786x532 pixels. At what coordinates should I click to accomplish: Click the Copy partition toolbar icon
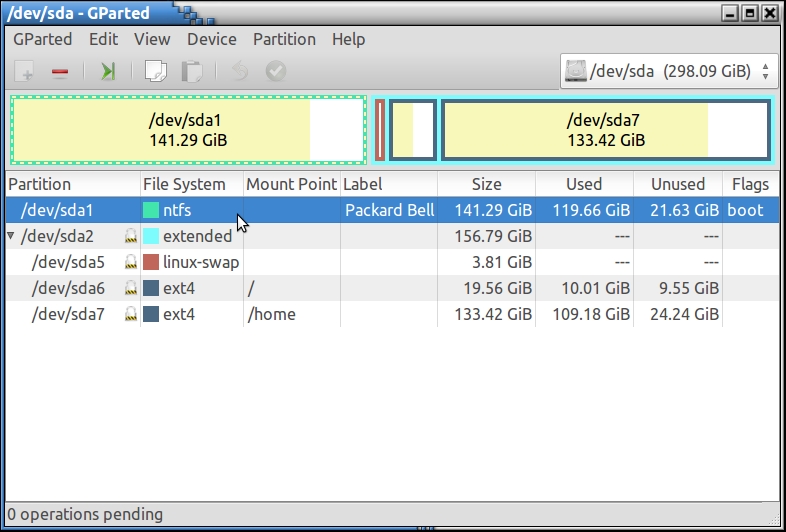(x=155, y=71)
